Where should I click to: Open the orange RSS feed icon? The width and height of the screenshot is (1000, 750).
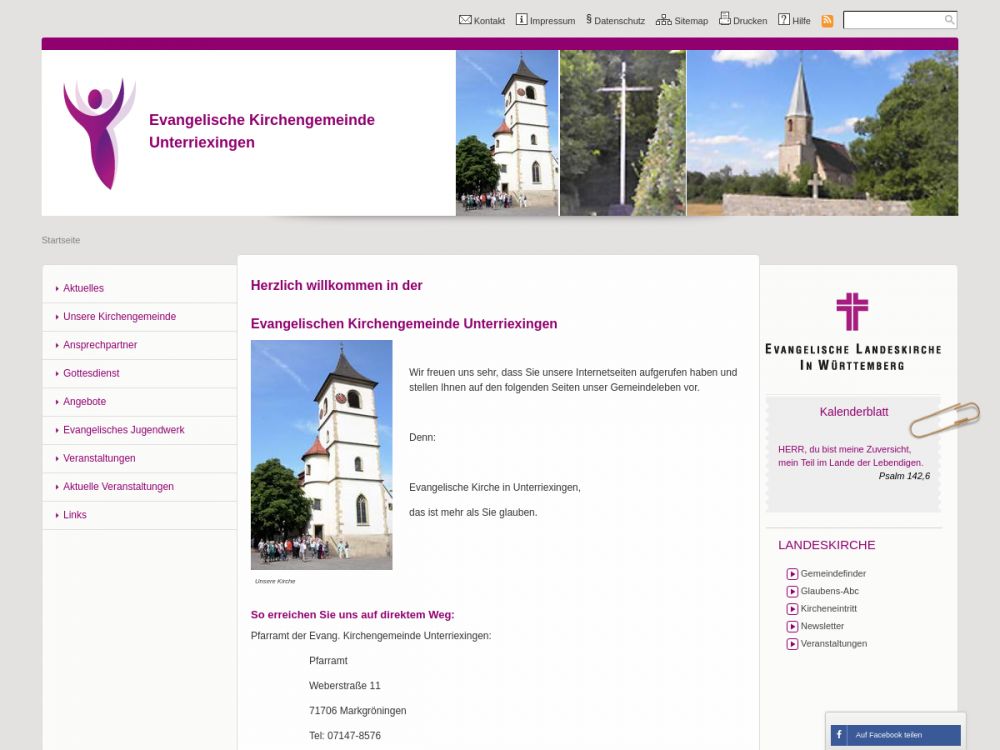point(827,21)
